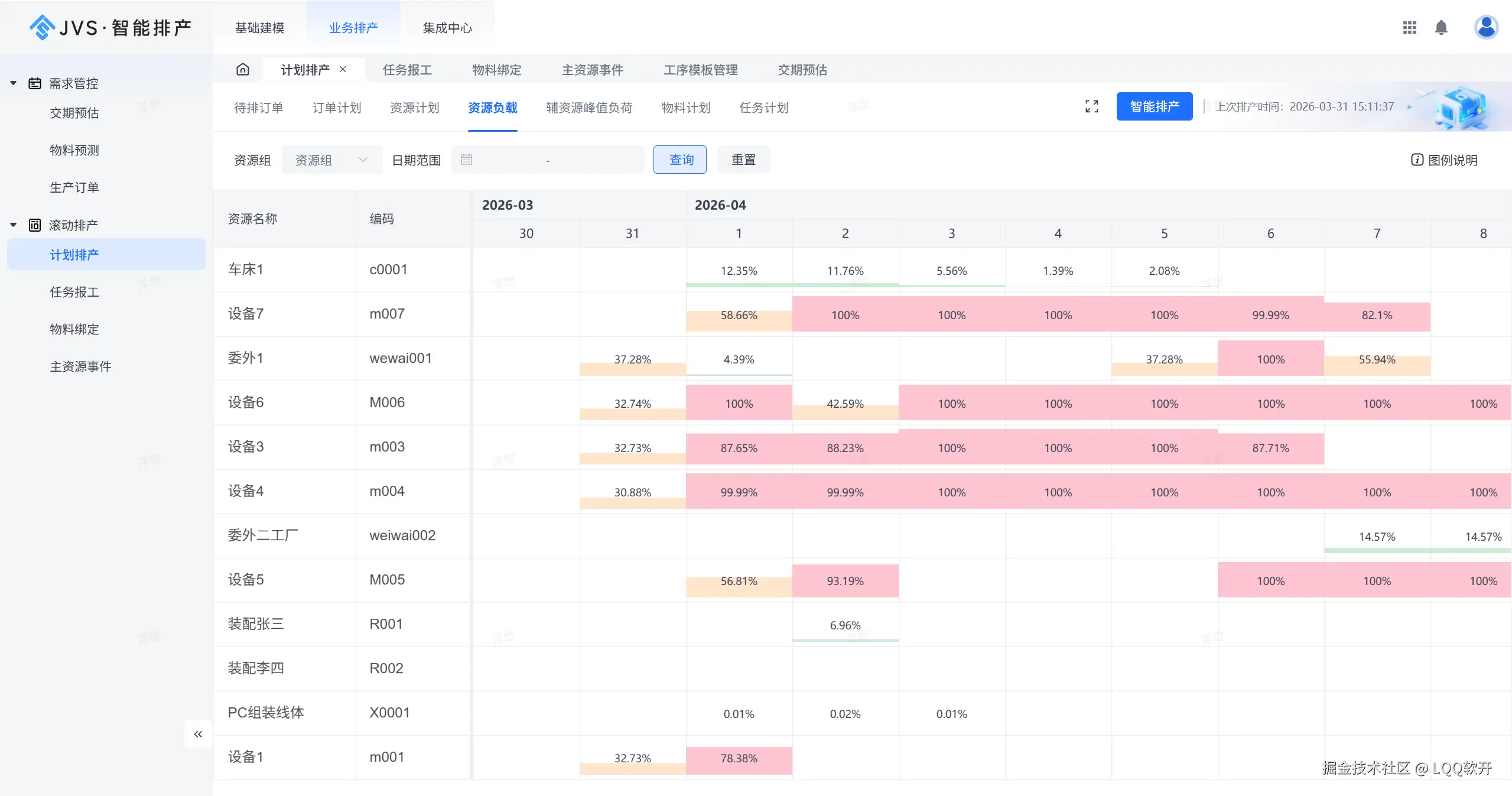Viewport: 1512px width, 796px height.
Task: Click the 智能排产 button
Action: pyautogui.click(x=1154, y=106)
